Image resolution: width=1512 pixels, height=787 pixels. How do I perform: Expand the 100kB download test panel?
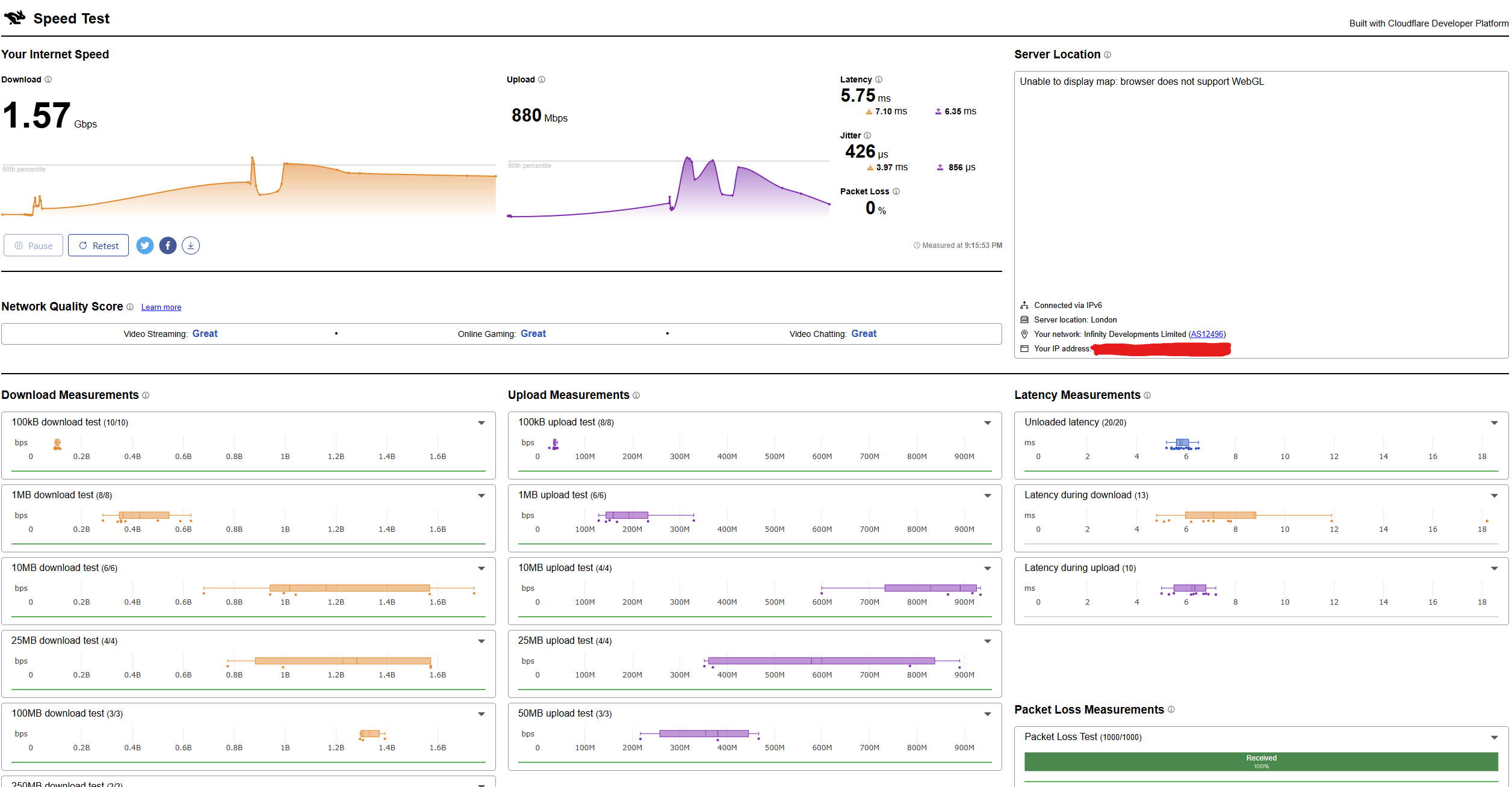point(482,423)
